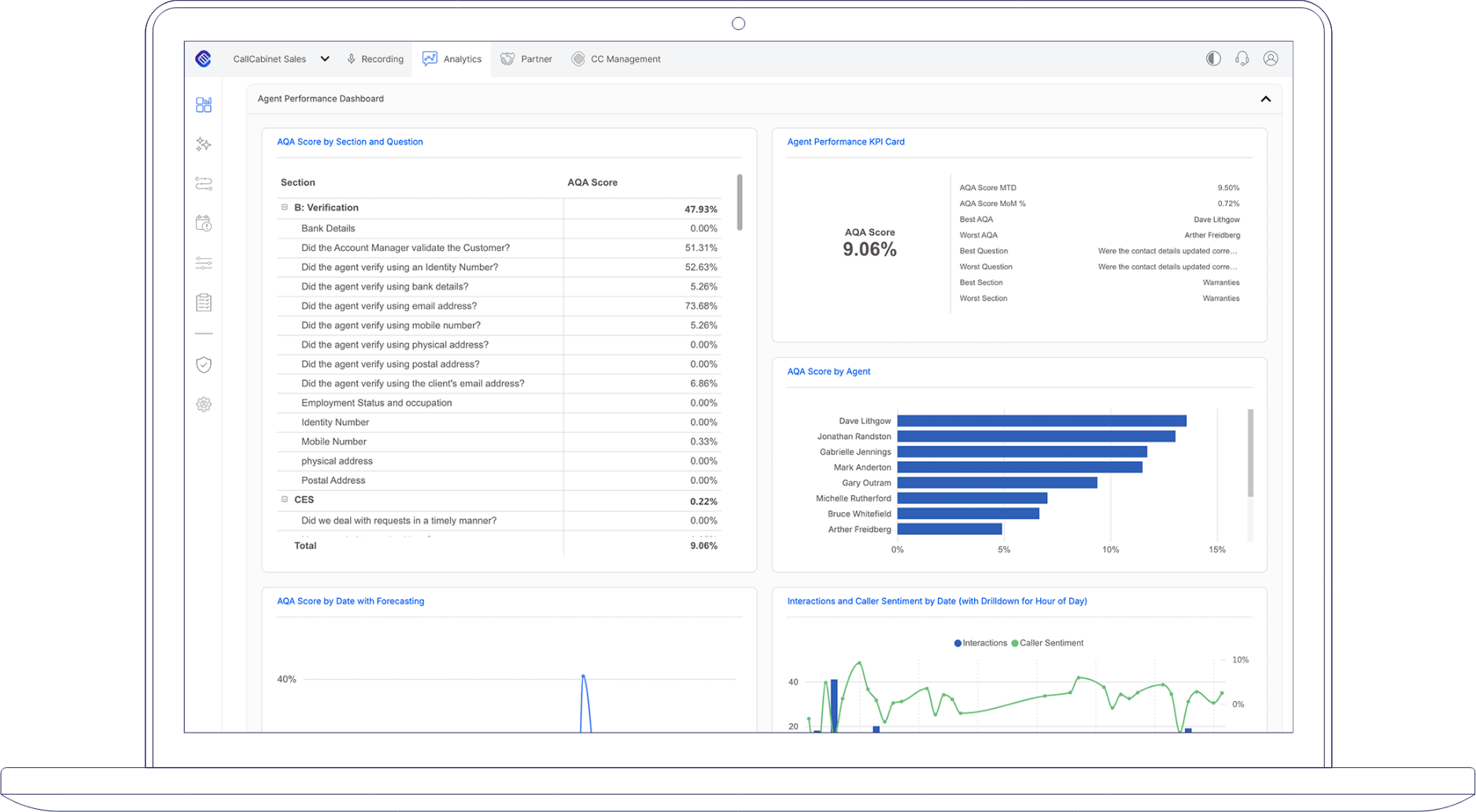Image resolution: width=1476 pixels, height=812 pixels.
Task: Collapse the B: Verification section row
Action: [x=284, y=207]
